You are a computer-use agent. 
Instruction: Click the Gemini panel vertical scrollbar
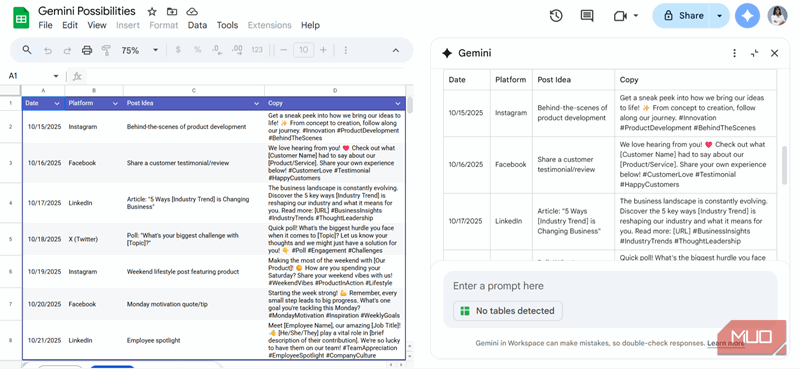pos(784,166)
